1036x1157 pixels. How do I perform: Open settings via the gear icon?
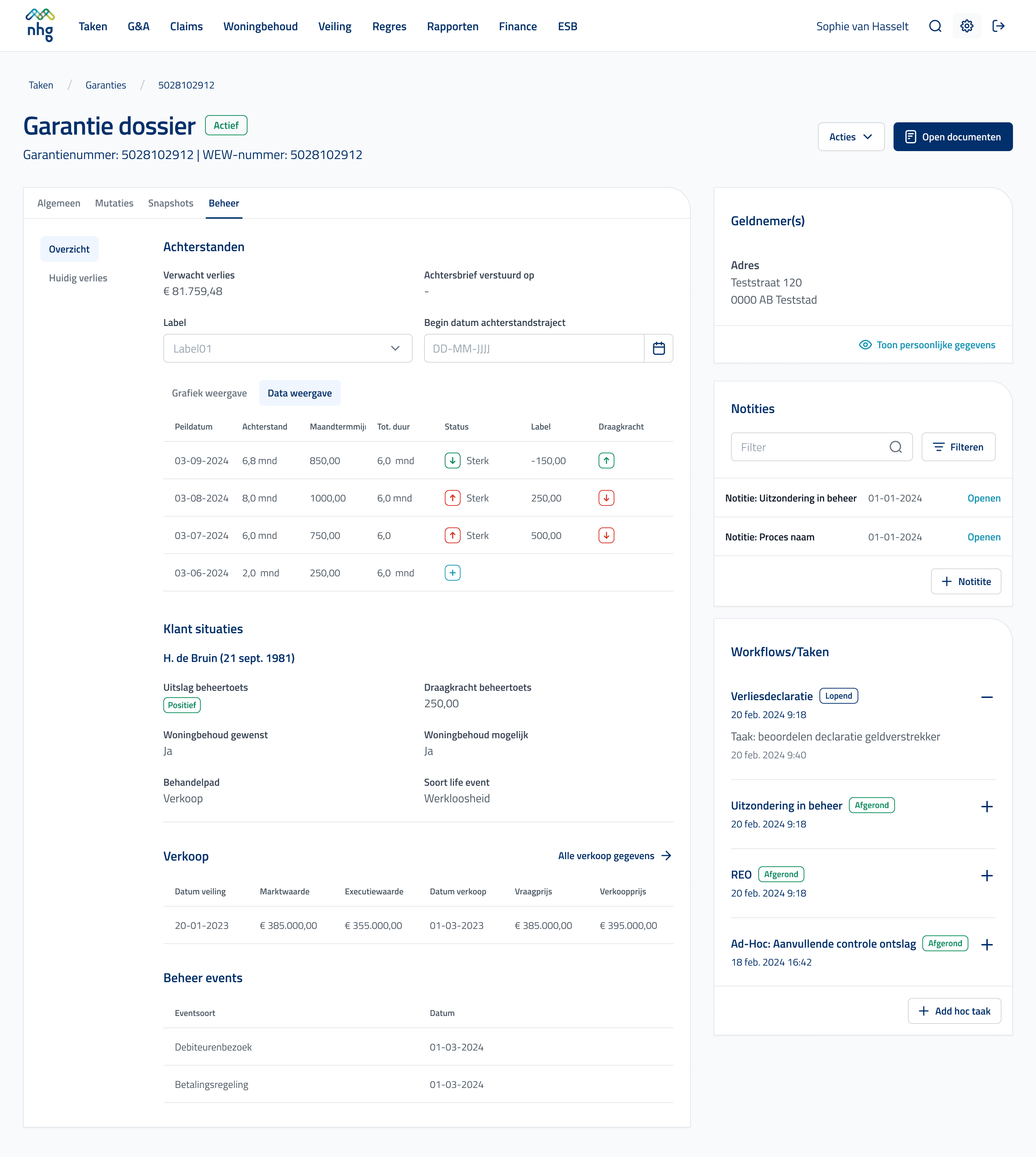point(967,26)
